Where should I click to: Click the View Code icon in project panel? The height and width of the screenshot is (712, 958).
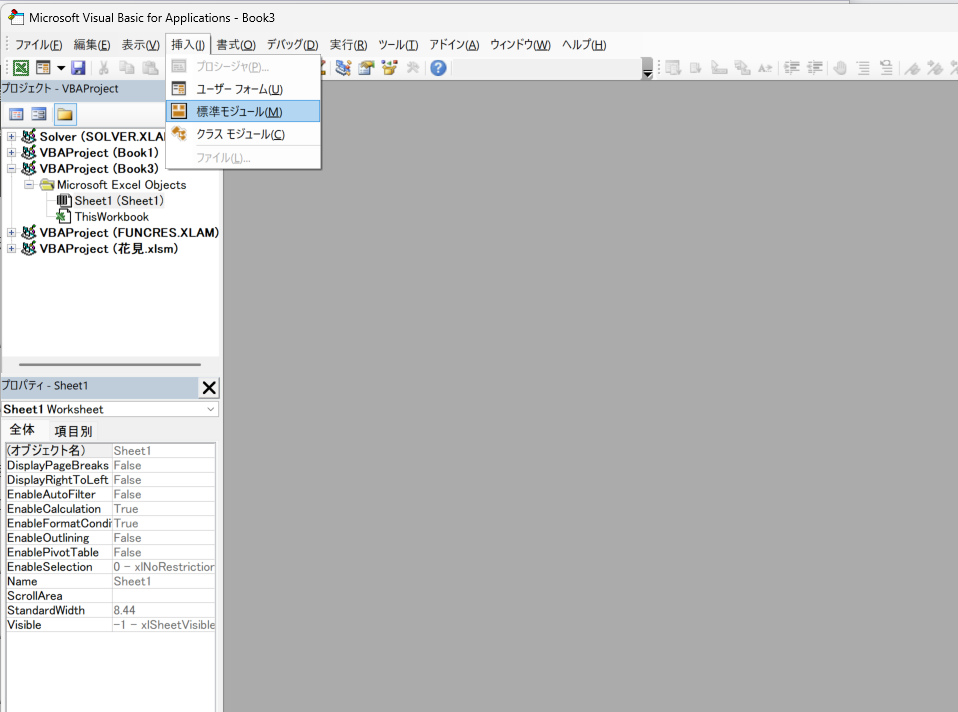(x=16, y=114)
